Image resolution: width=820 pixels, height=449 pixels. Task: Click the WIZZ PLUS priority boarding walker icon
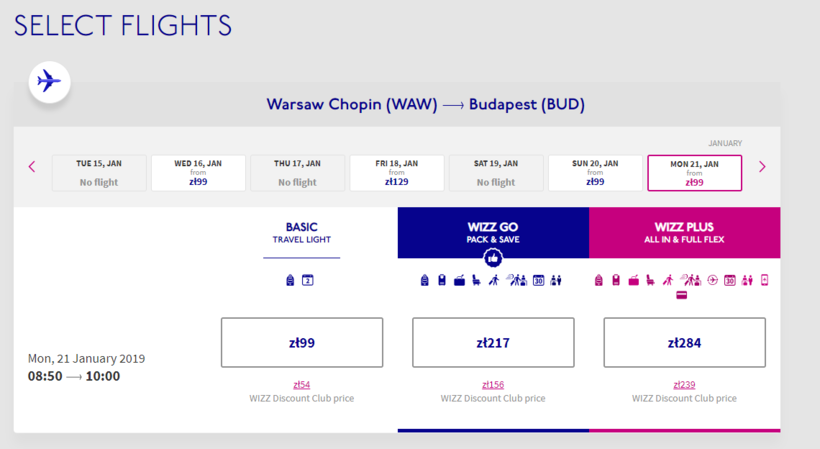click(x=668, y=281)
